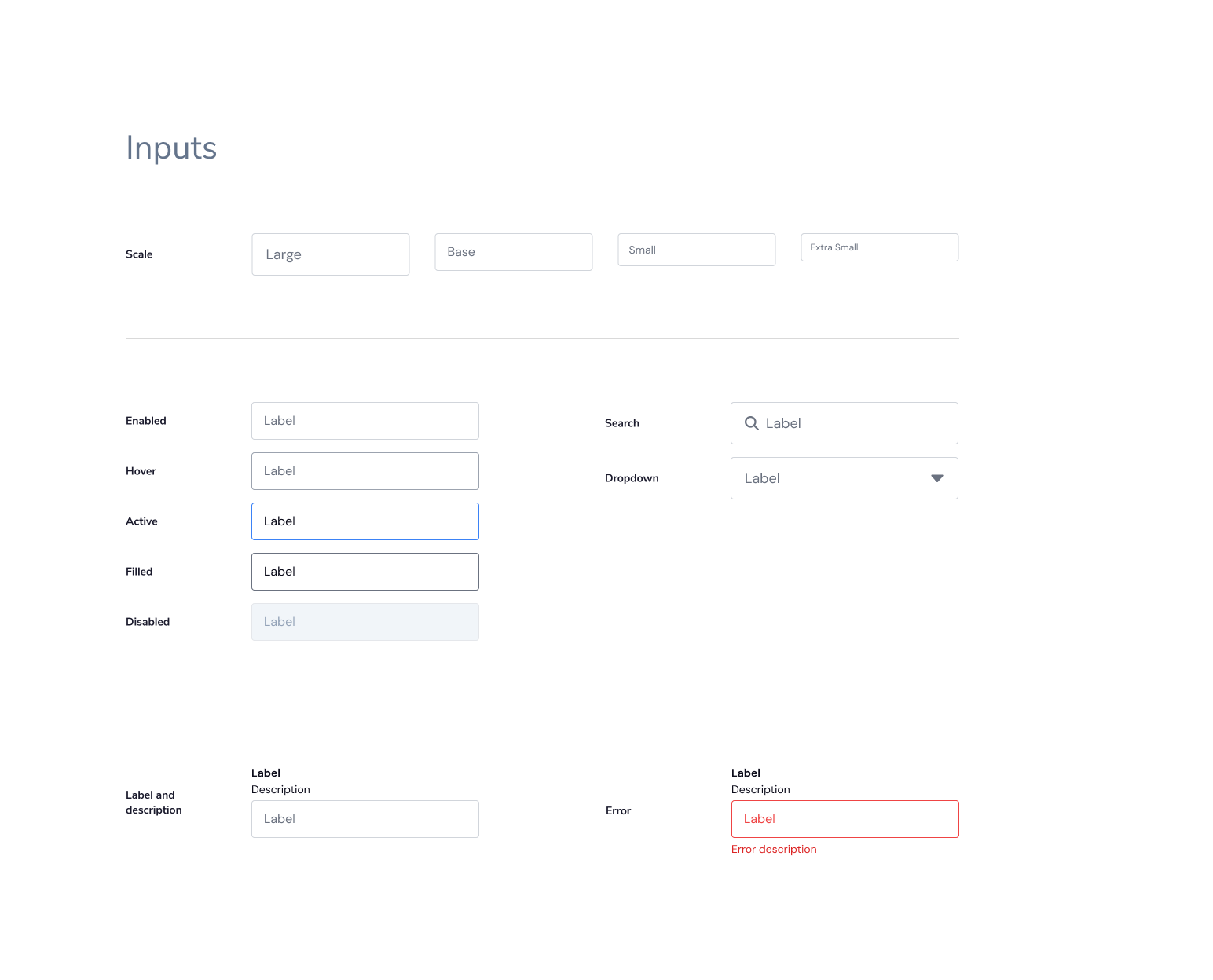
Task: Focus the Active state input field
Action: [365, 521]
